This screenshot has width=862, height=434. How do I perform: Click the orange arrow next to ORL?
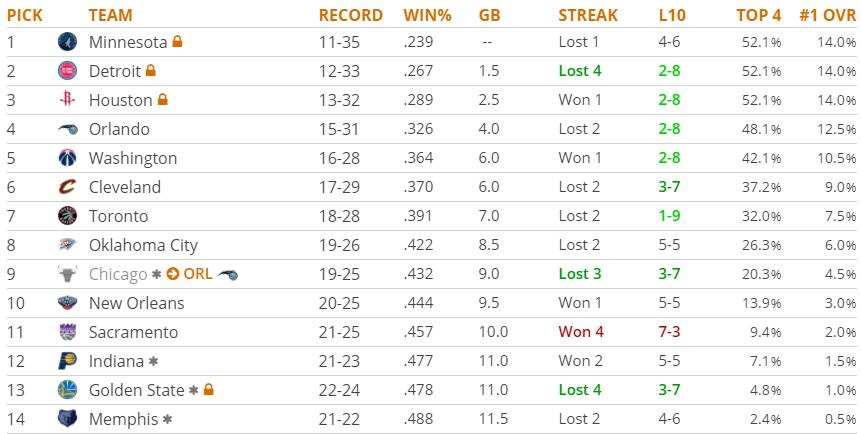click(x=173, y=274)
